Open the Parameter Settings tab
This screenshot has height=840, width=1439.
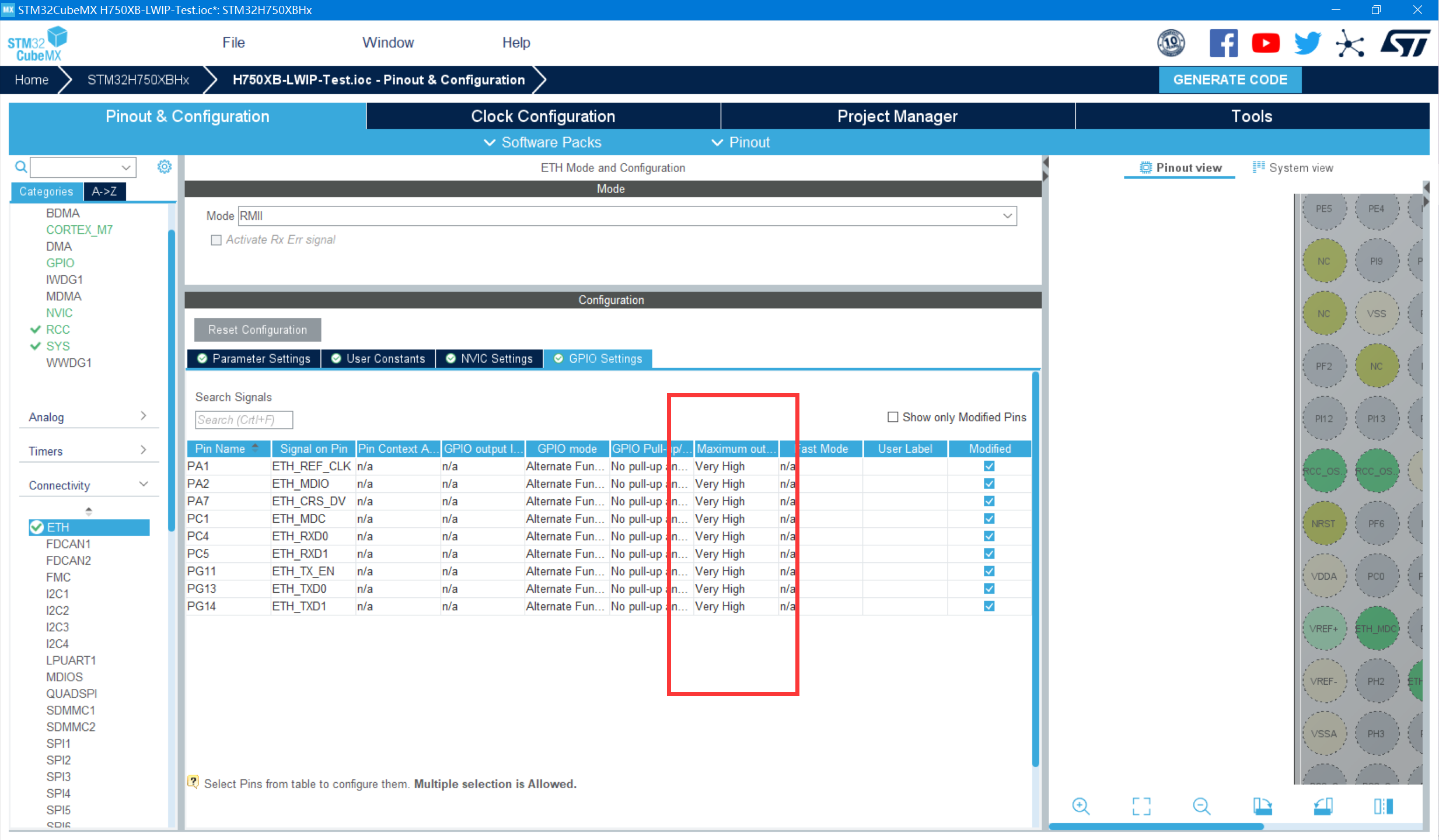254,359
